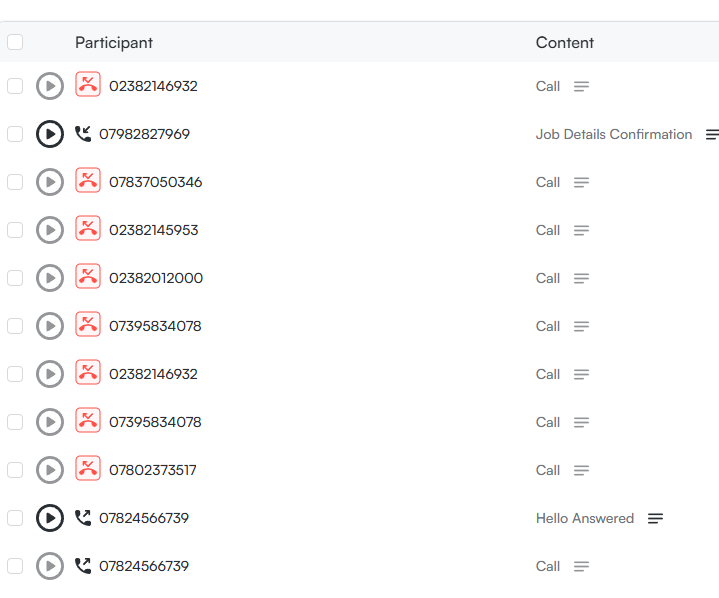Tick the checkbox for 07982827969
The height and width of the screenshot is (598, 719).
coord(15,134)
